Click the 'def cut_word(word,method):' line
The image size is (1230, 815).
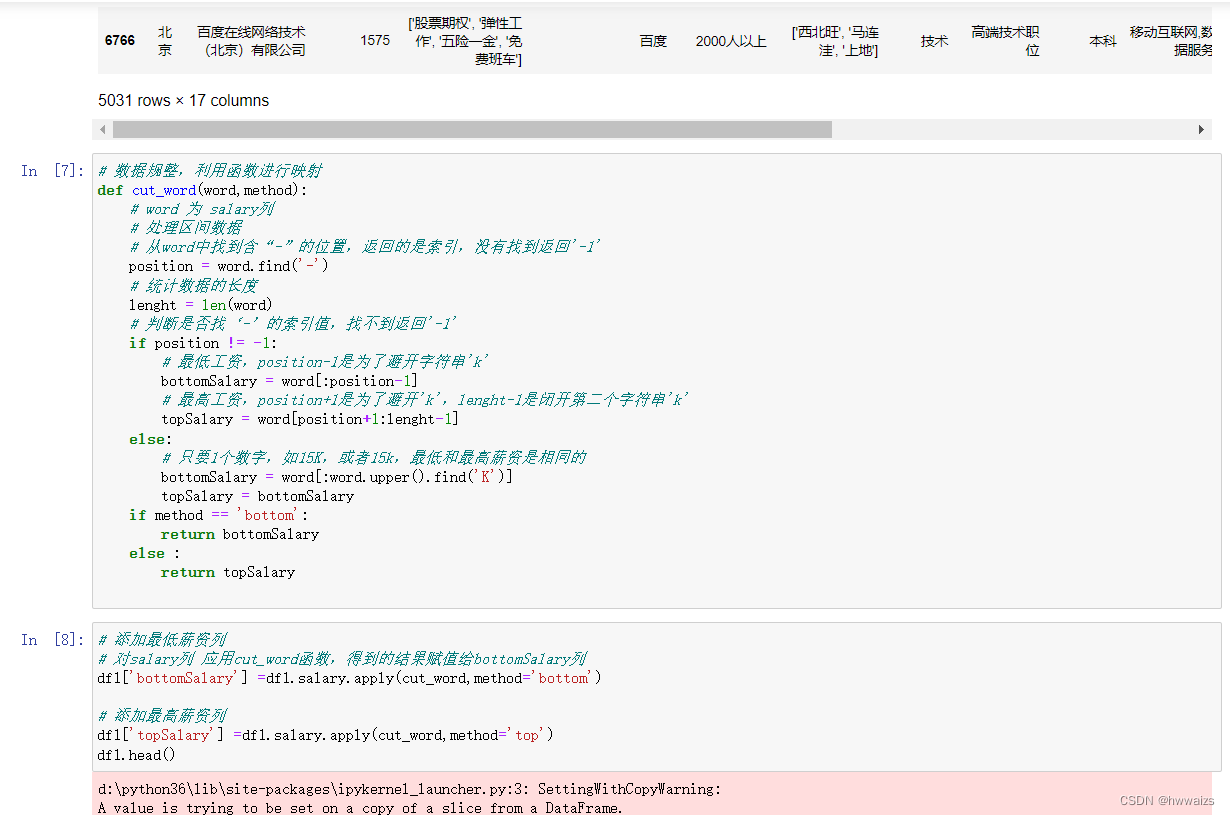pyautogui.click(x=203, y=190)
